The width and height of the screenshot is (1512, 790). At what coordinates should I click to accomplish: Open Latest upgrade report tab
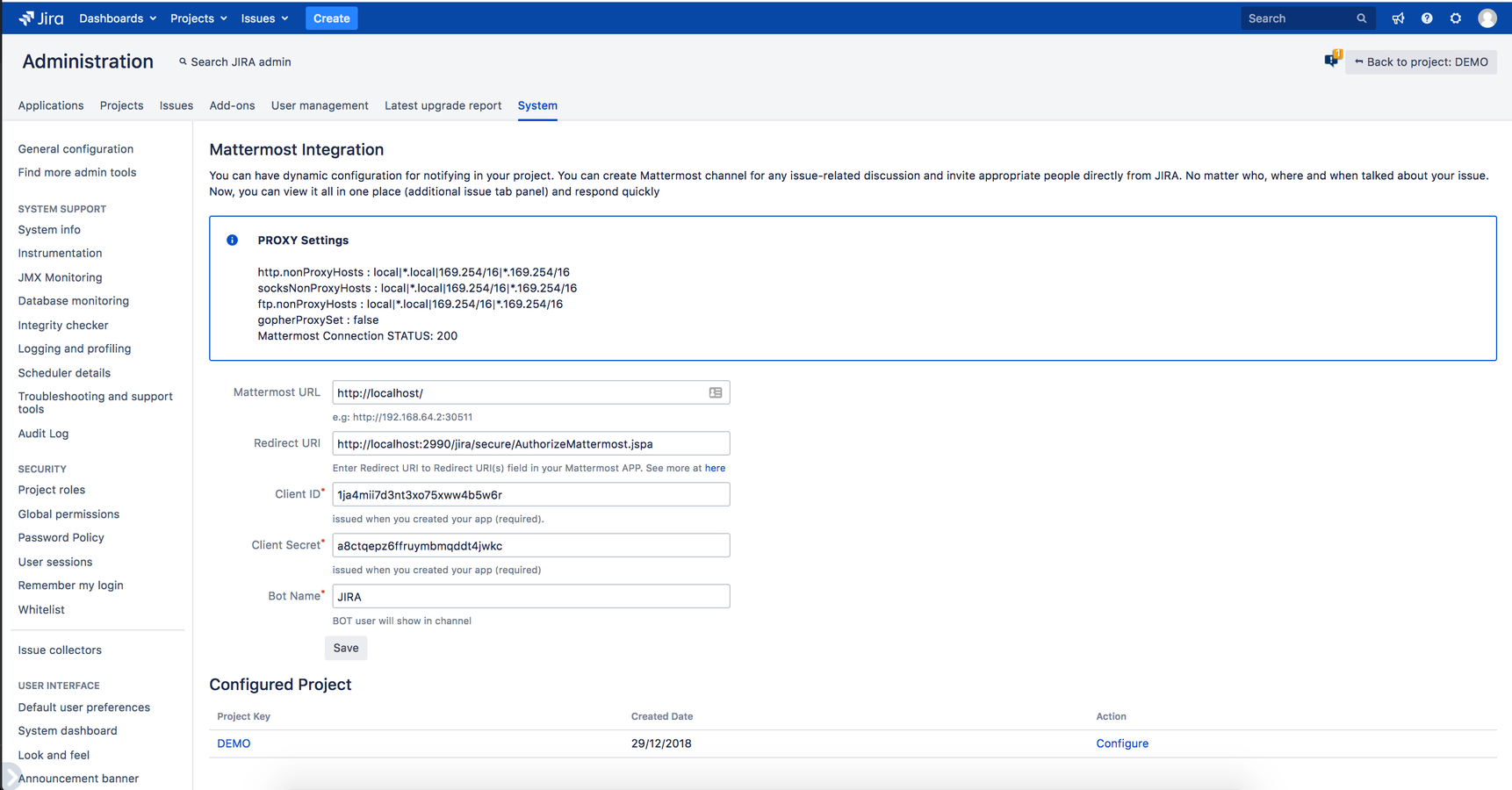[x=443, y=105]
